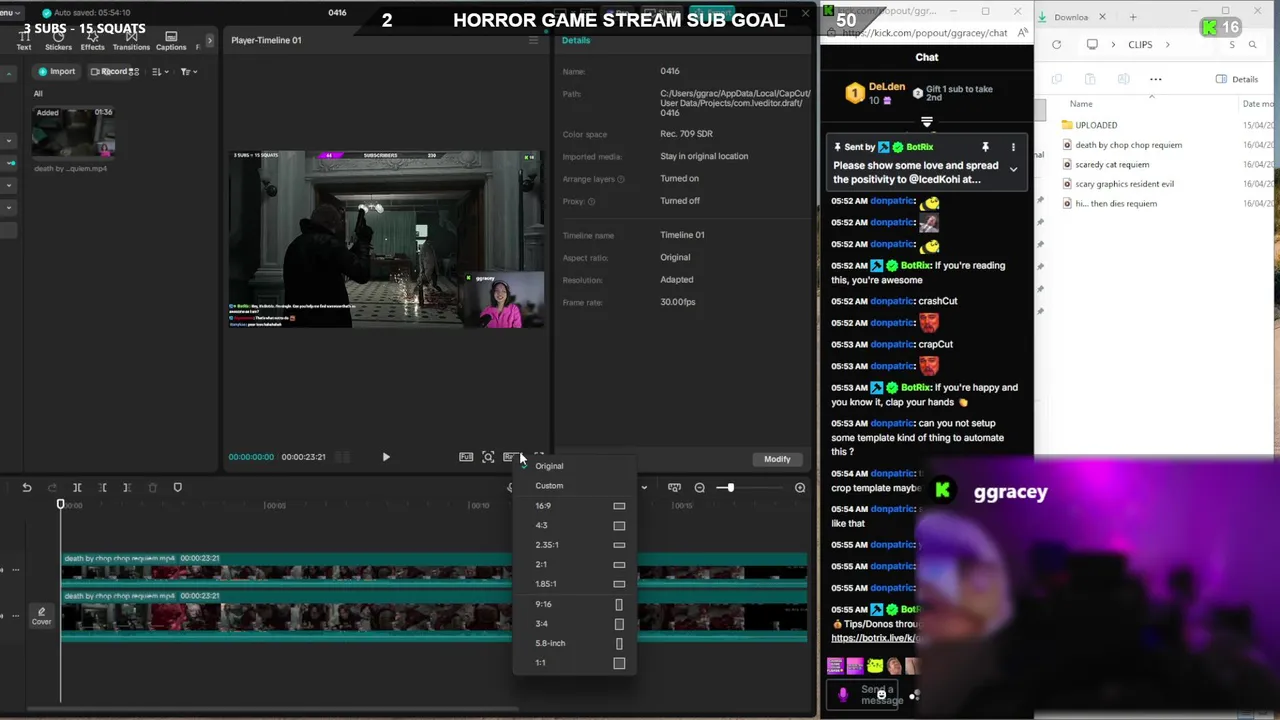Switch to the Details tab in CapCut

point(576,40)
